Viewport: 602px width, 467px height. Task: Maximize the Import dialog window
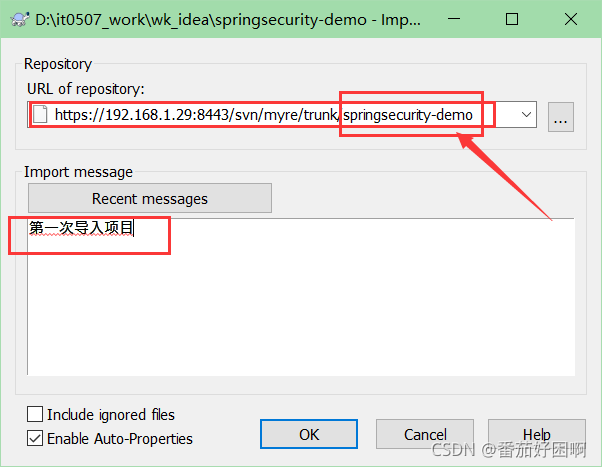click(x=512, y=19)
